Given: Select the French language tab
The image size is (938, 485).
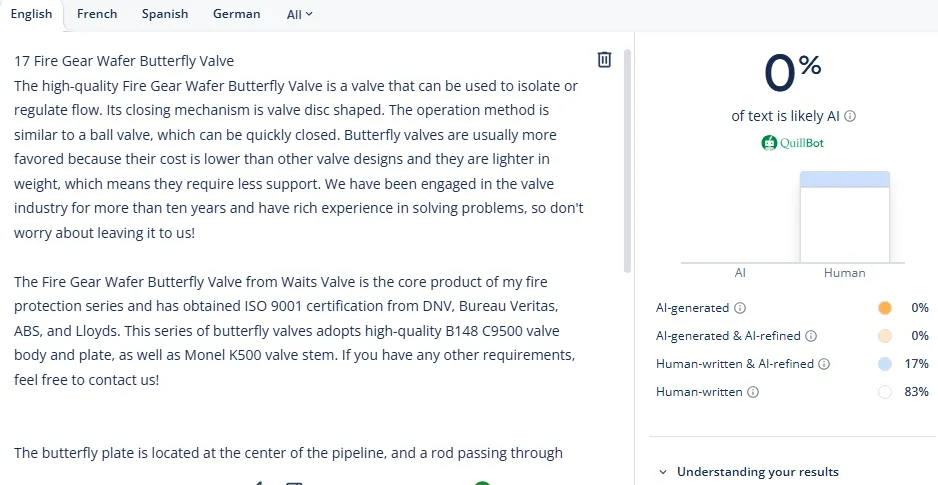Looking at the screenshot, I should (x=97, y=14).
